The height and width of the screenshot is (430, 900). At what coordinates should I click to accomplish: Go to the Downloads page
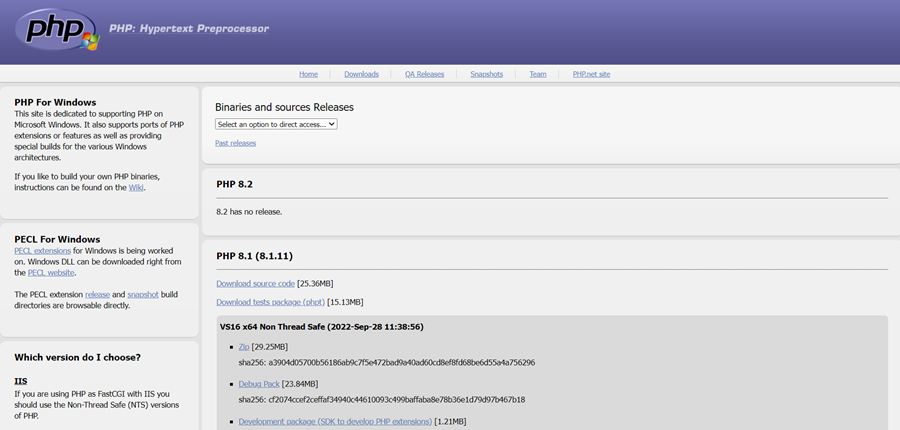tap(361, 74)
